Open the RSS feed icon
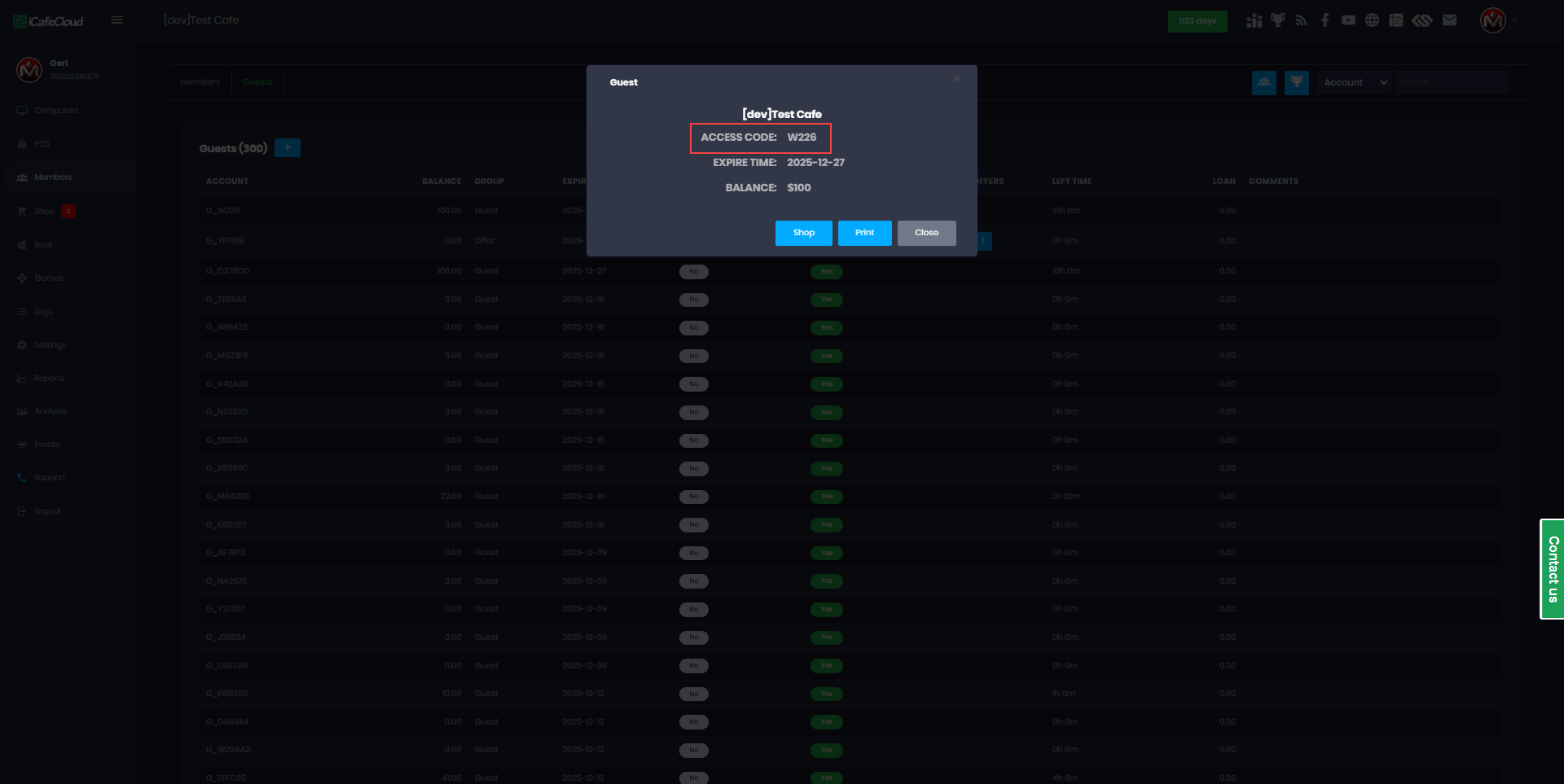This screenshot has width=1564, height=784. click(x=1301, y=20)
